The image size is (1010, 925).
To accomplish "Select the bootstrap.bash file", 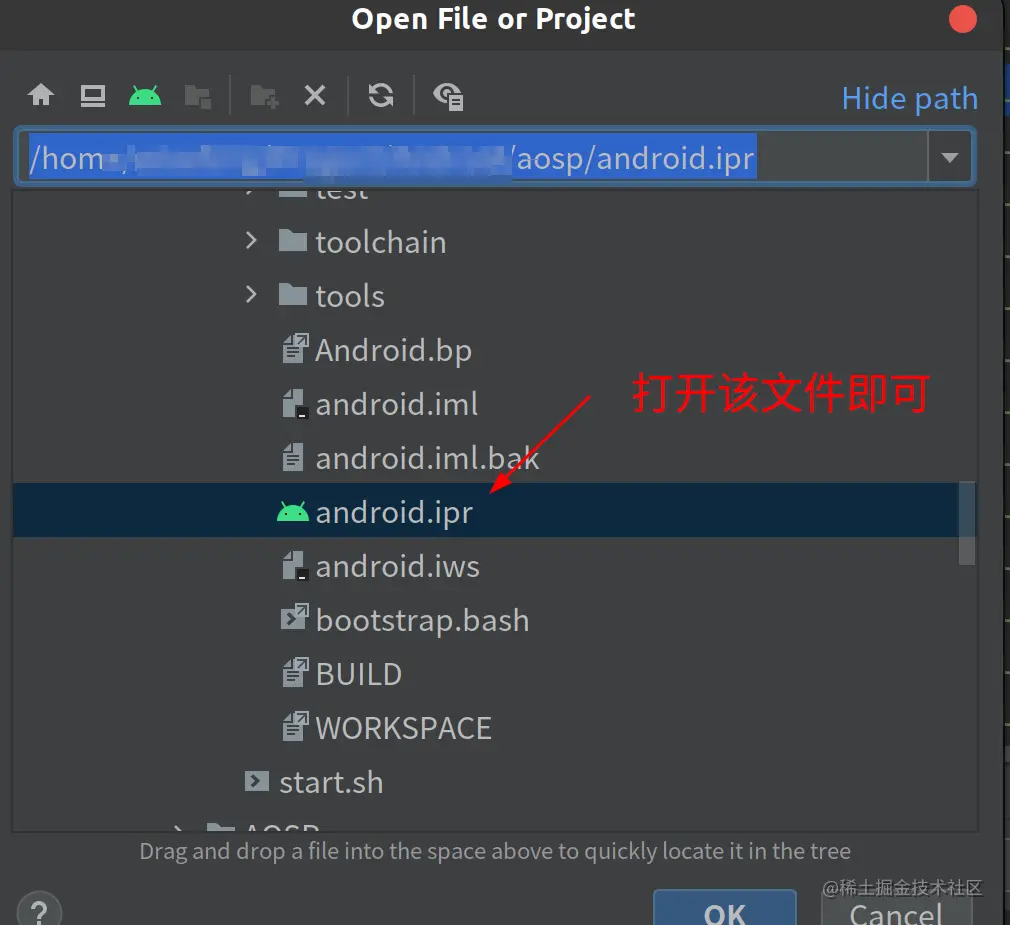I will coord(423,620).
